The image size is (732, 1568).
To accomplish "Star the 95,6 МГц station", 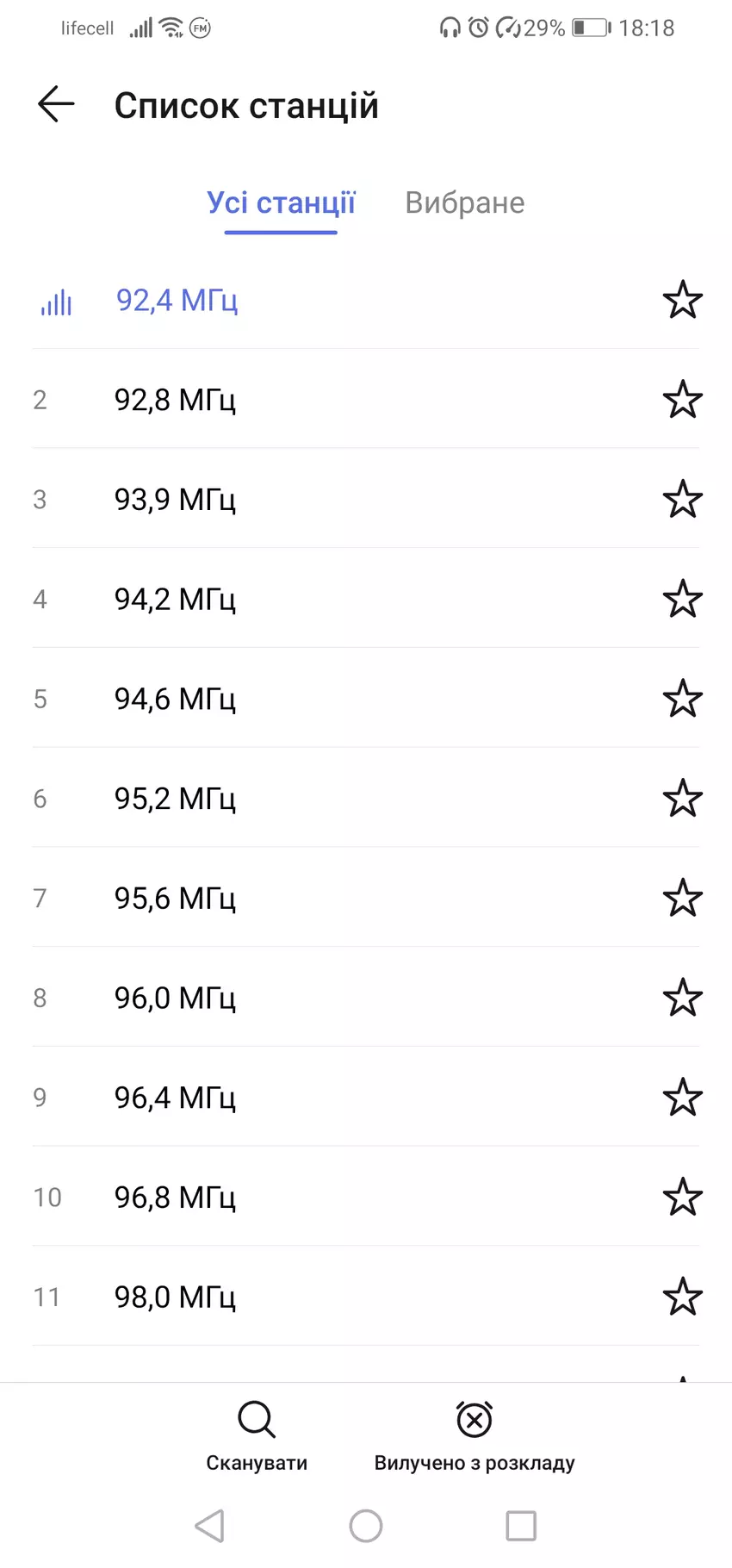I will 682,899.
